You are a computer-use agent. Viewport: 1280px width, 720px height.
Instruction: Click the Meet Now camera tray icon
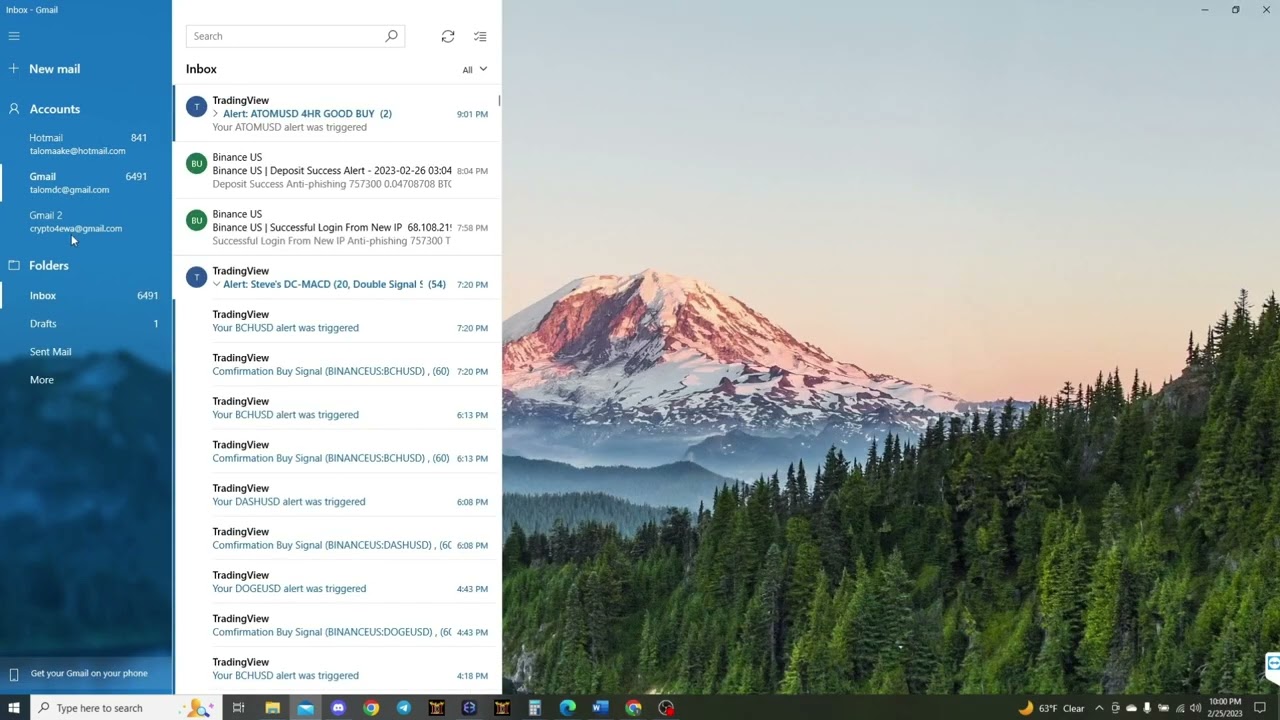1115,708
